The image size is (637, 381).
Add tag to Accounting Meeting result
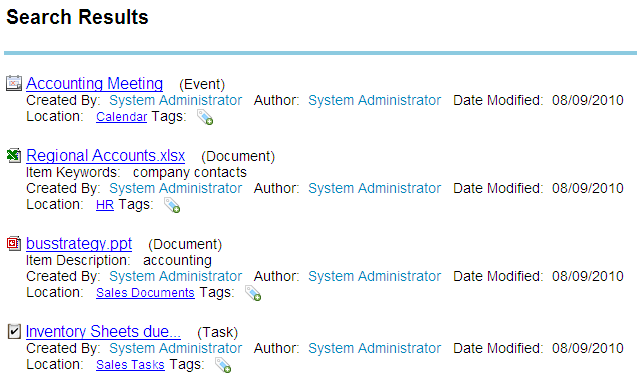(x=205, y=117)
